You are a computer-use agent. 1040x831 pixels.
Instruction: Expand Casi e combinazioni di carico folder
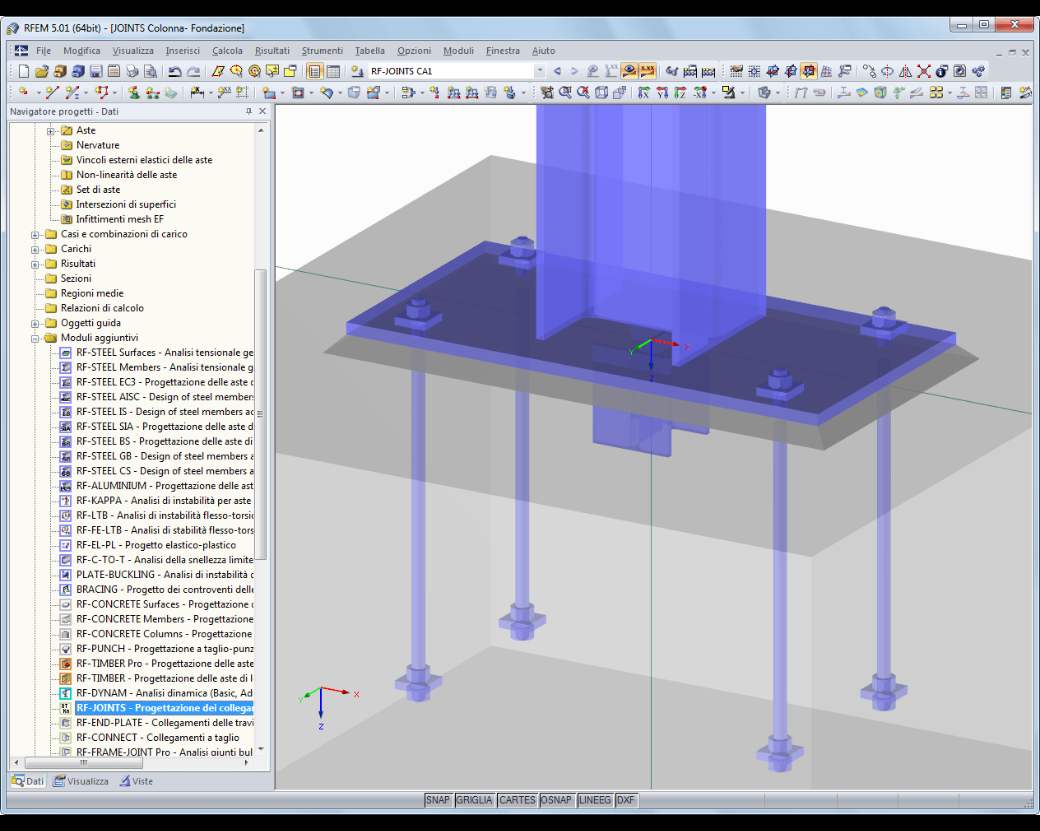[x=35, y=234]
